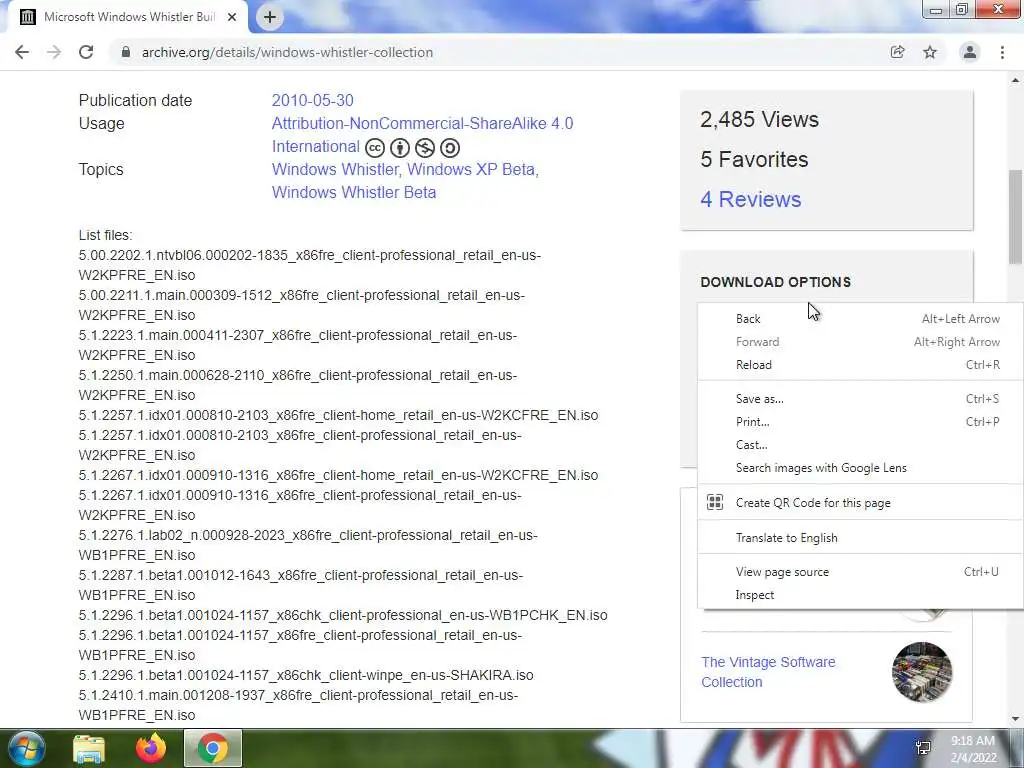Viewport: 1024px width, 768px height.
Task: Choose Create QR Code for this page
Action: pos(859,502)
